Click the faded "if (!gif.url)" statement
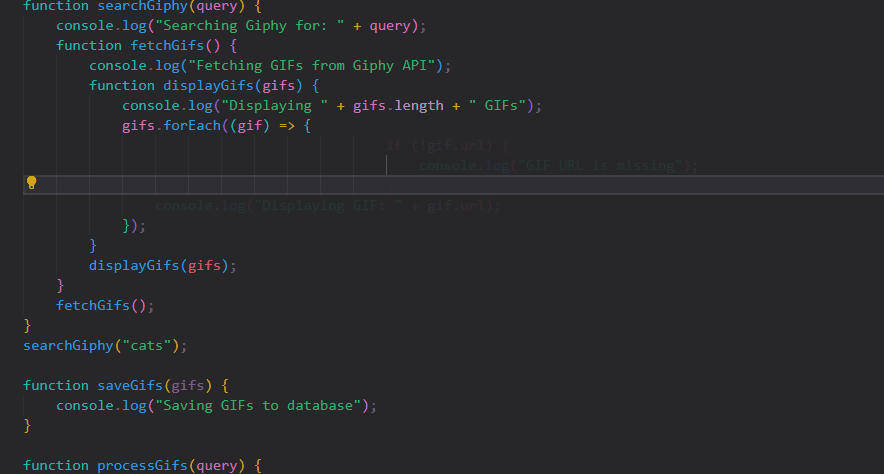Image resolution: width=884 pixels, height=474 pixels. tap(435, 146)
